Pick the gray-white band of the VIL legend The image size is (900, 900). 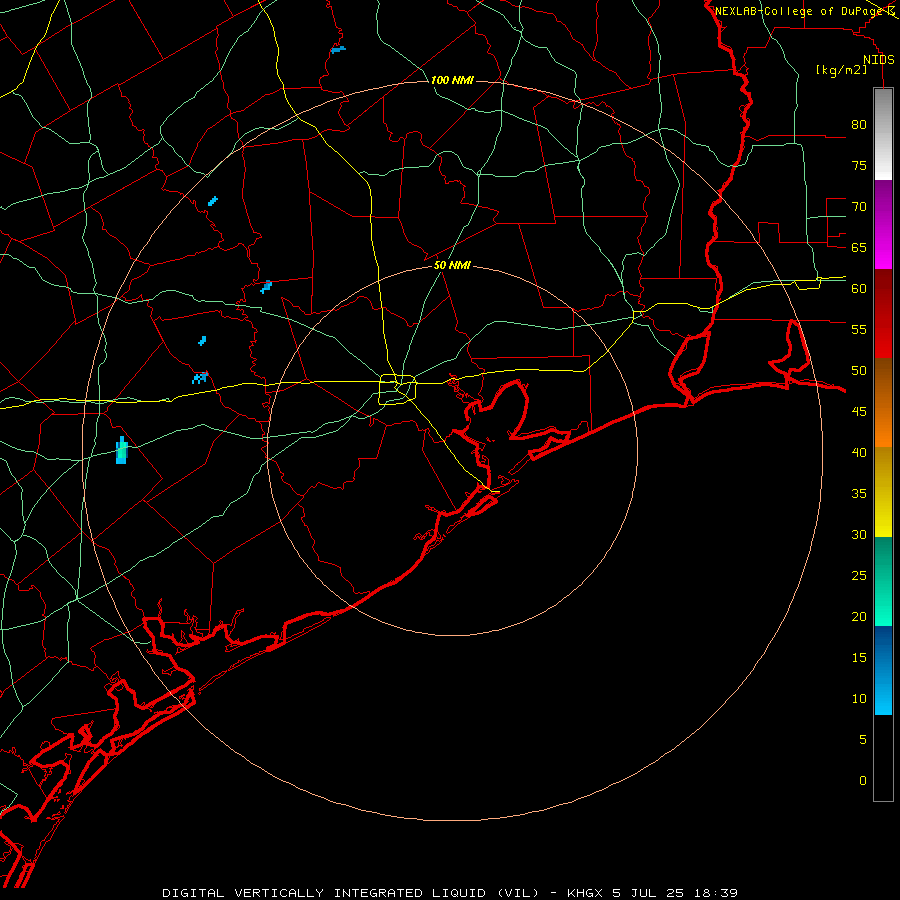(x=883, y=134)
